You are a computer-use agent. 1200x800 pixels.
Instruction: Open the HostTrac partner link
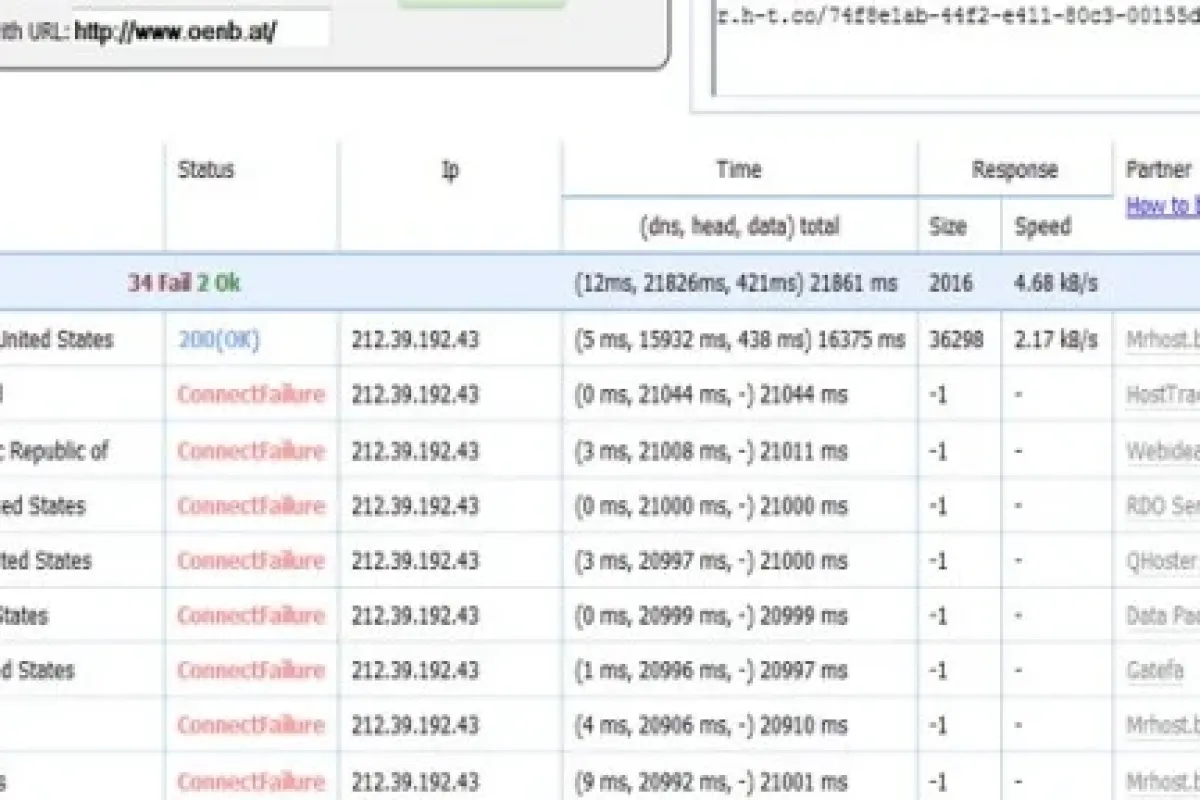tap(1163, 395)
